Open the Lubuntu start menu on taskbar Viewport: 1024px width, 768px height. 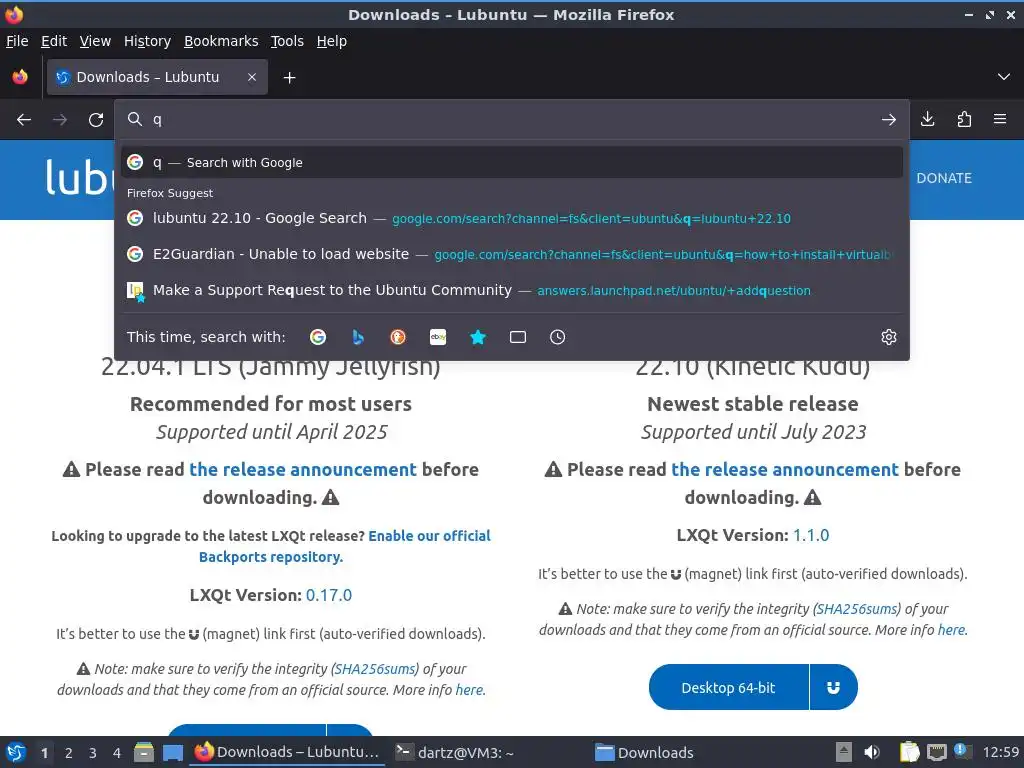(x=16, y=752)
